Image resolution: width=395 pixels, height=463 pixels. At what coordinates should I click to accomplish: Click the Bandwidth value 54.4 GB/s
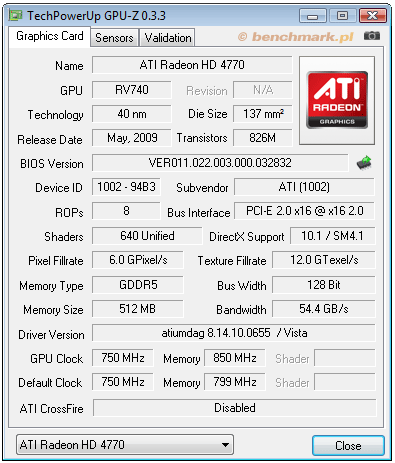[324, 309]
